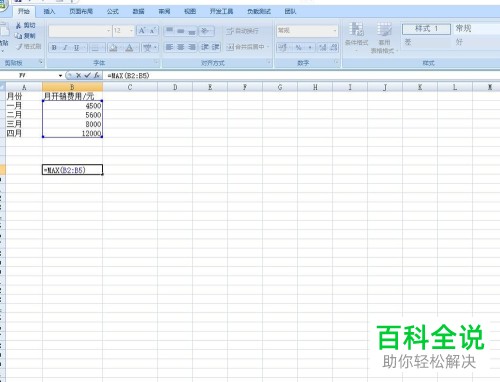Click the text Orientation button
This screenshot has width=500, height=382.
click(x=206, y=31)
